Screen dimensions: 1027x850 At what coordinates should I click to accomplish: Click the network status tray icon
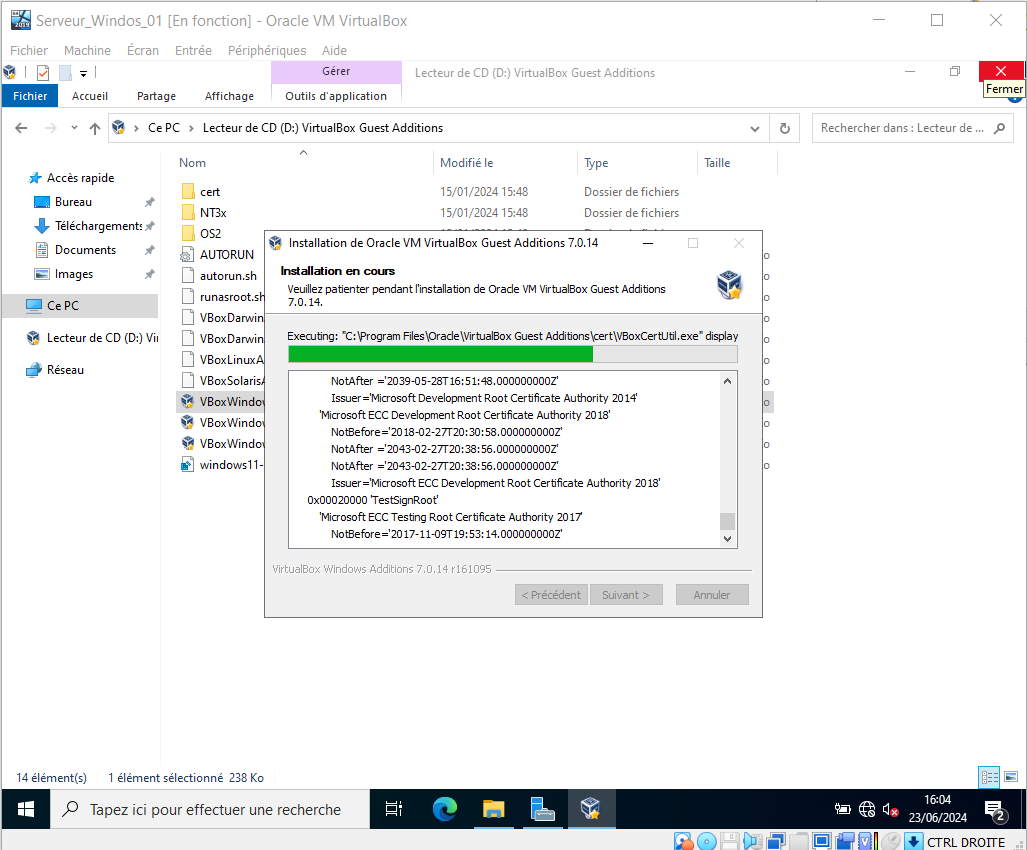(x=866, y=810)
